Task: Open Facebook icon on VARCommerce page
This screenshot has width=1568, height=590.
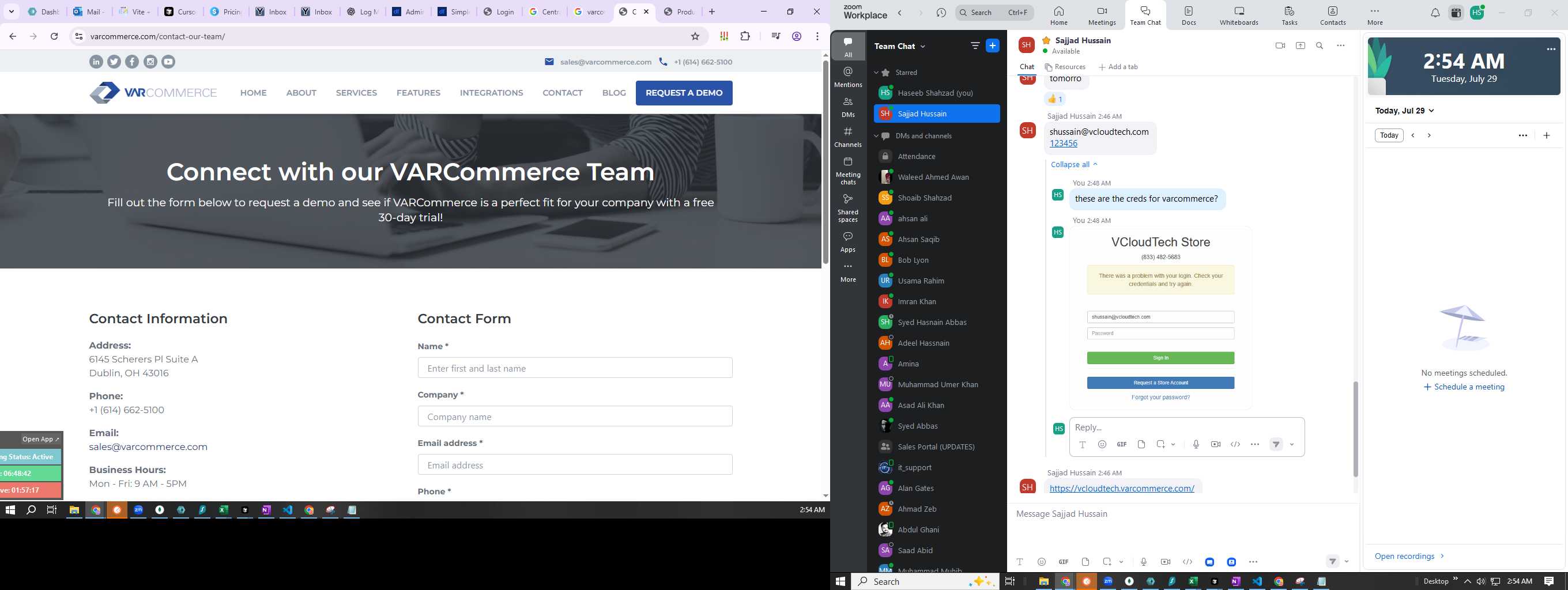Action: pos(132,62)
